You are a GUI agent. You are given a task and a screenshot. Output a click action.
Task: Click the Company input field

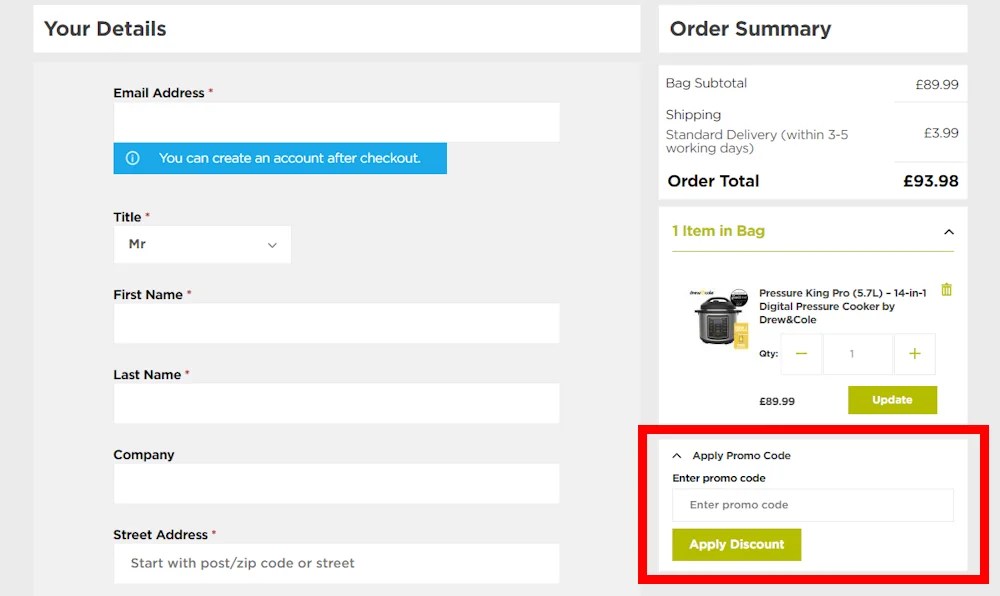point(335,483)
